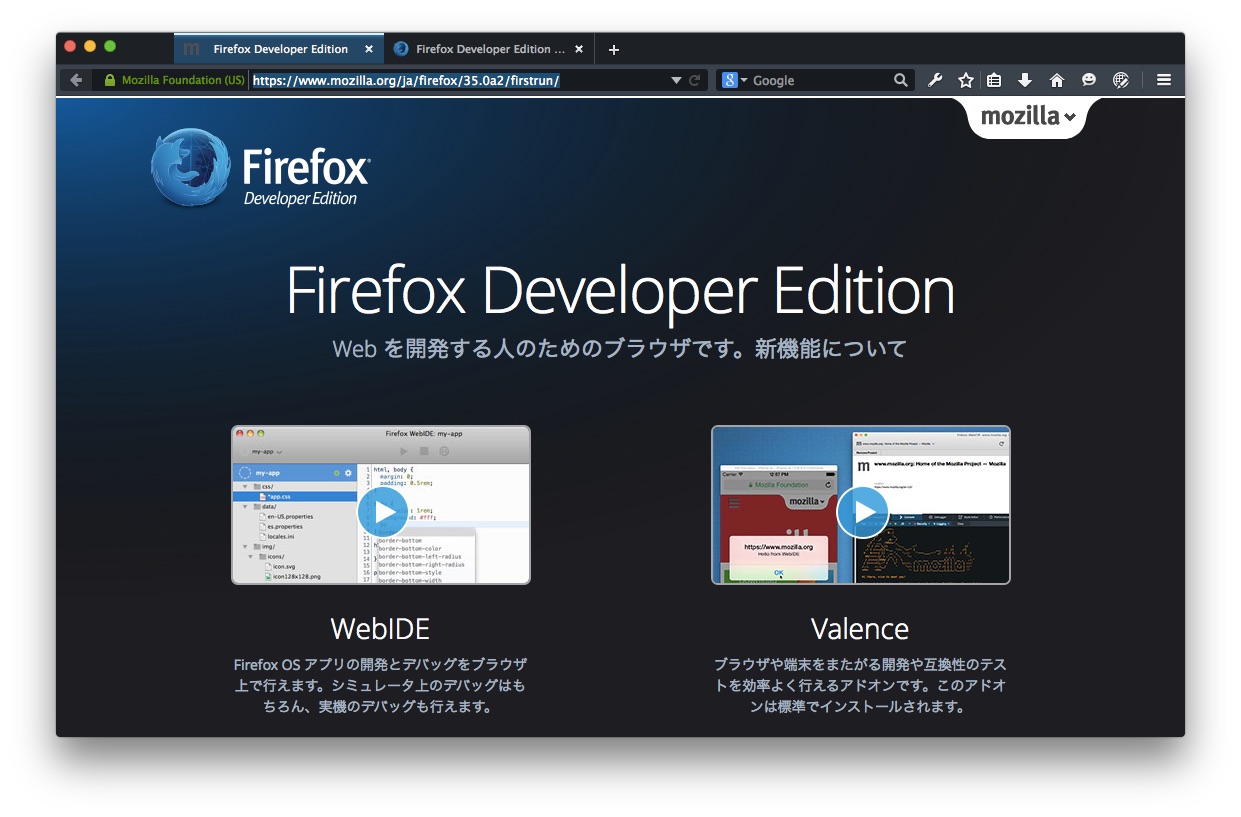Close the second Firefox Developer Edition tab
Viewport: 1241px width, 817px height.
coord(579,49)
